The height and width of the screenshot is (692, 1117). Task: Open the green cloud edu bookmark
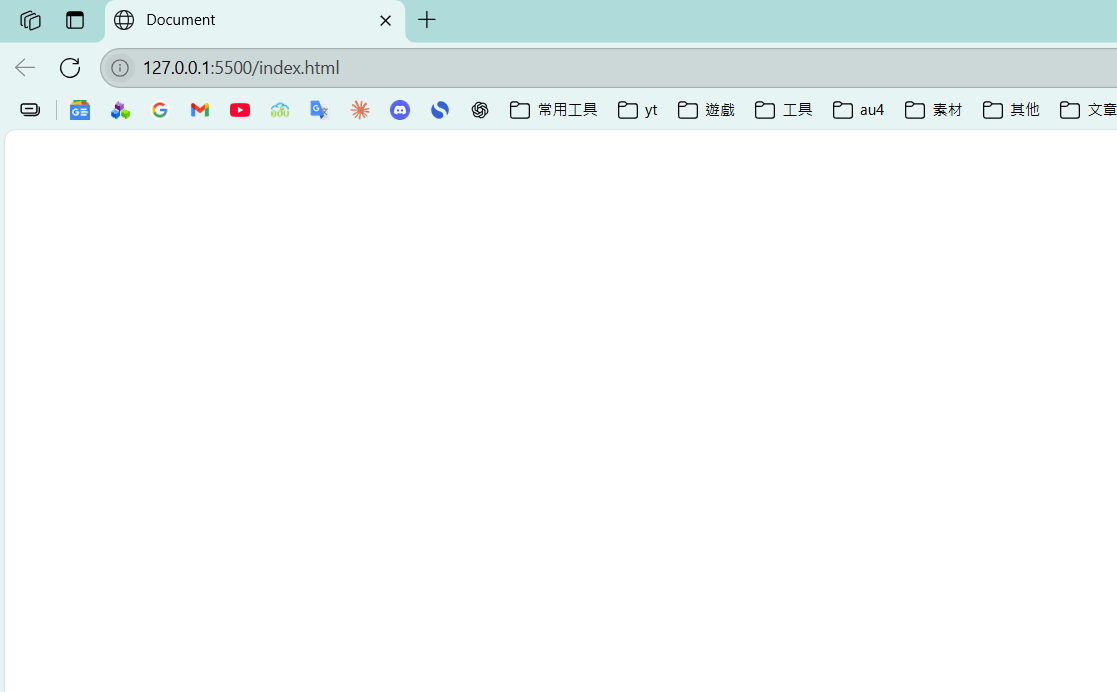pos(280,110)
